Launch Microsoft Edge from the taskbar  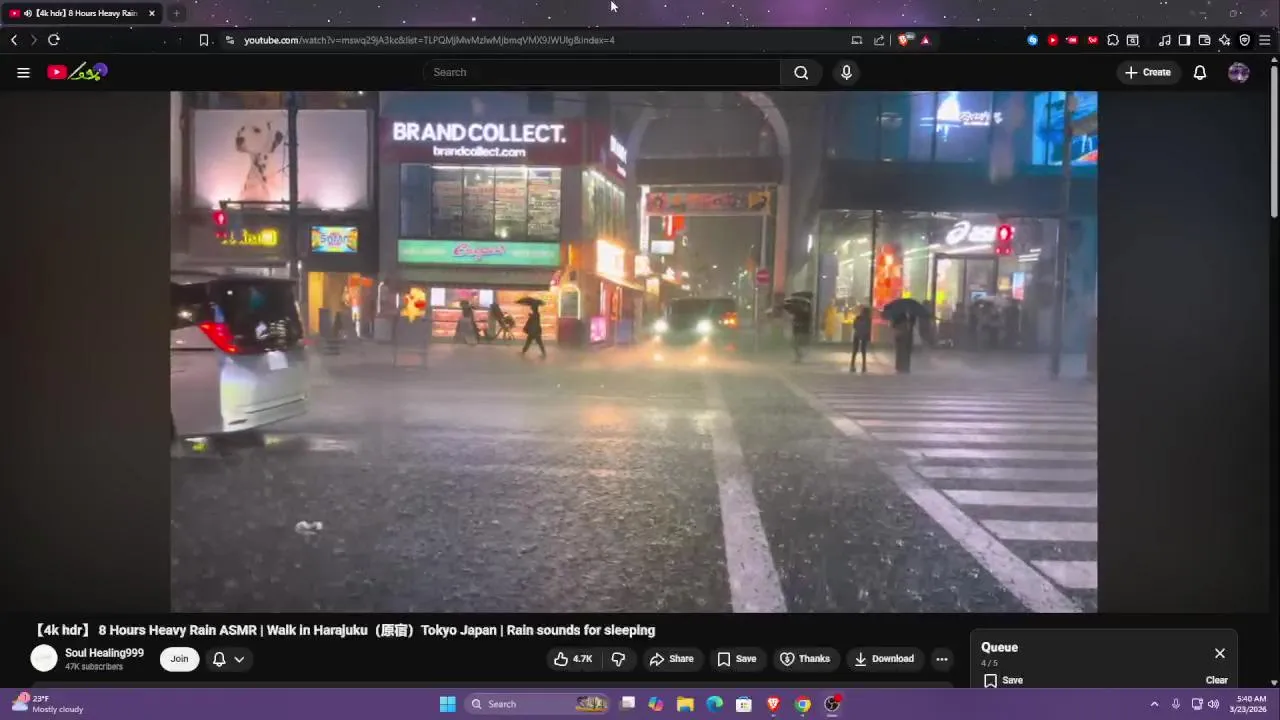pyautogui.click(x=714, y=704)
